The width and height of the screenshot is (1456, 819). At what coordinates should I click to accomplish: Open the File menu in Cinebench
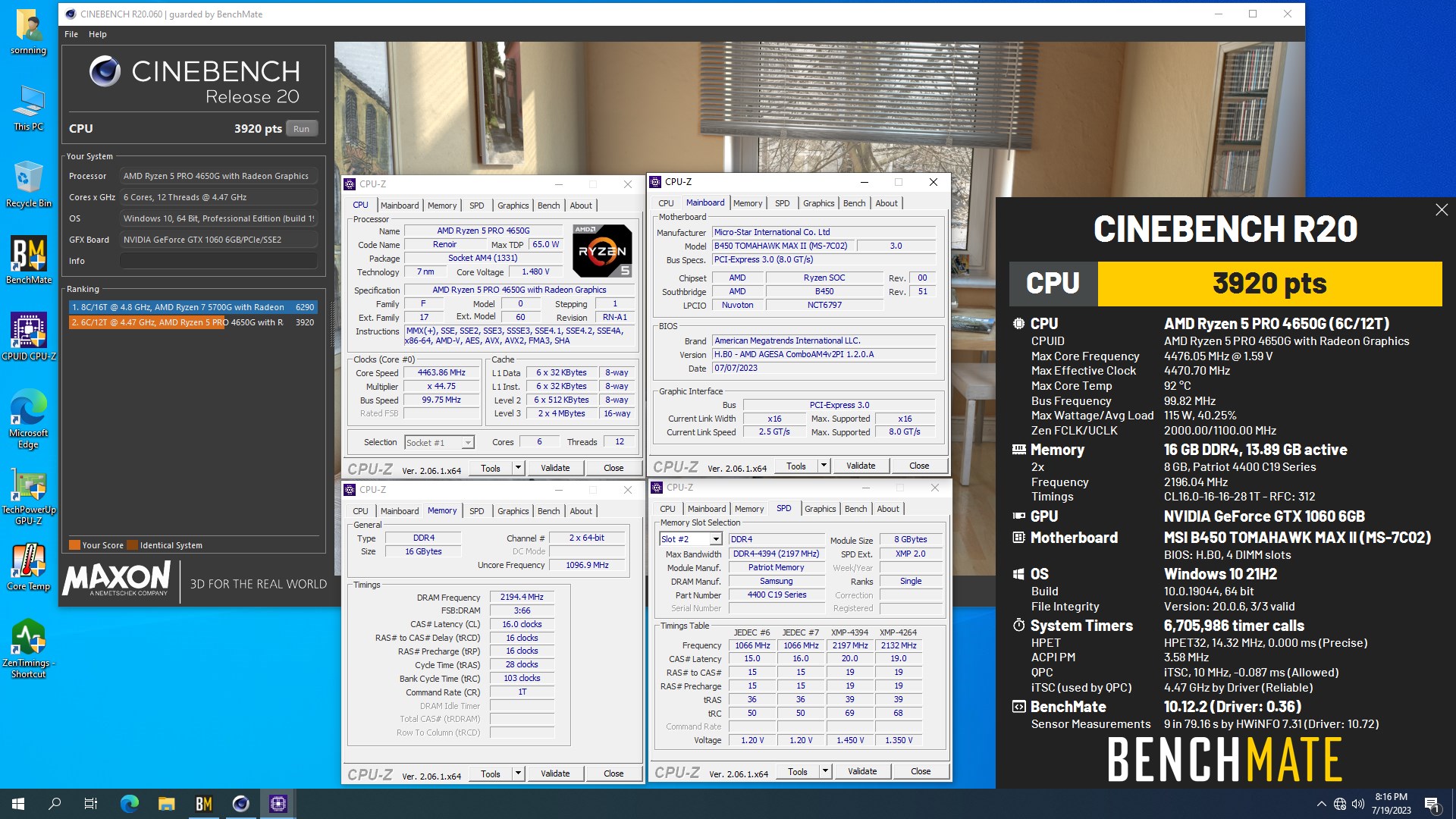click(71, 34)
